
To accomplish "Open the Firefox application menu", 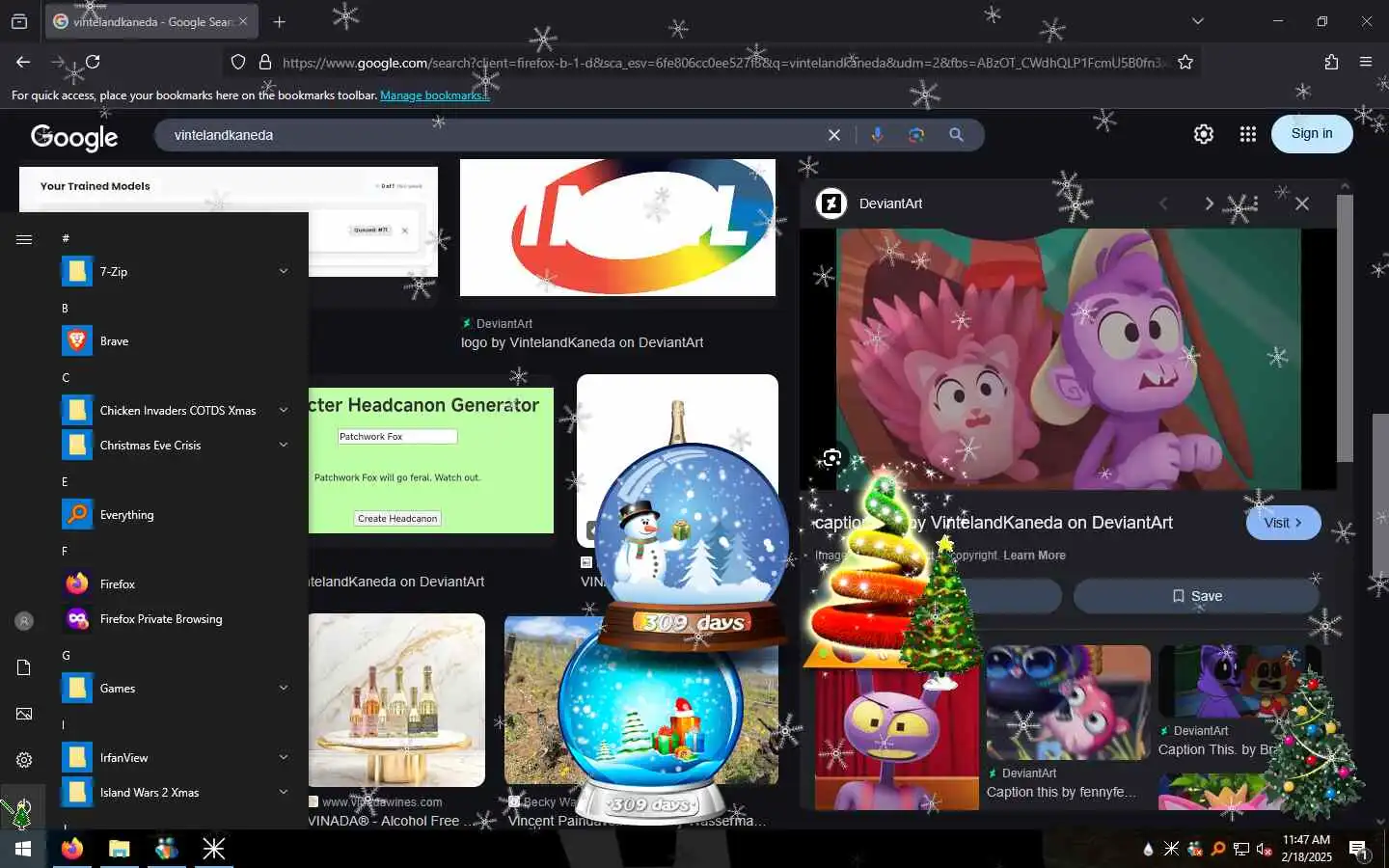I will 1366,62.
